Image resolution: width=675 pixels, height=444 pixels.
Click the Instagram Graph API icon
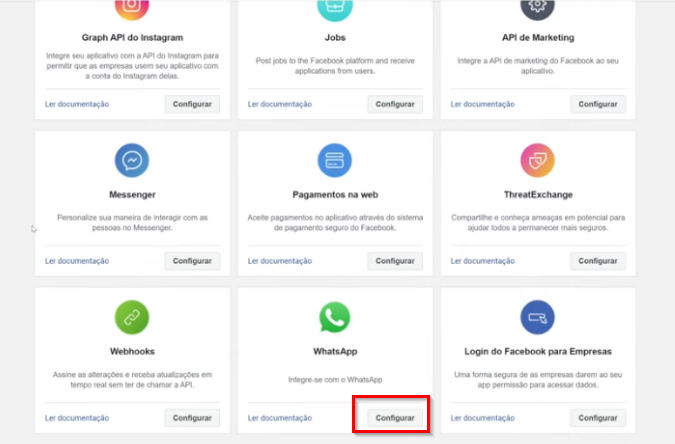click(x=132, y=6)
